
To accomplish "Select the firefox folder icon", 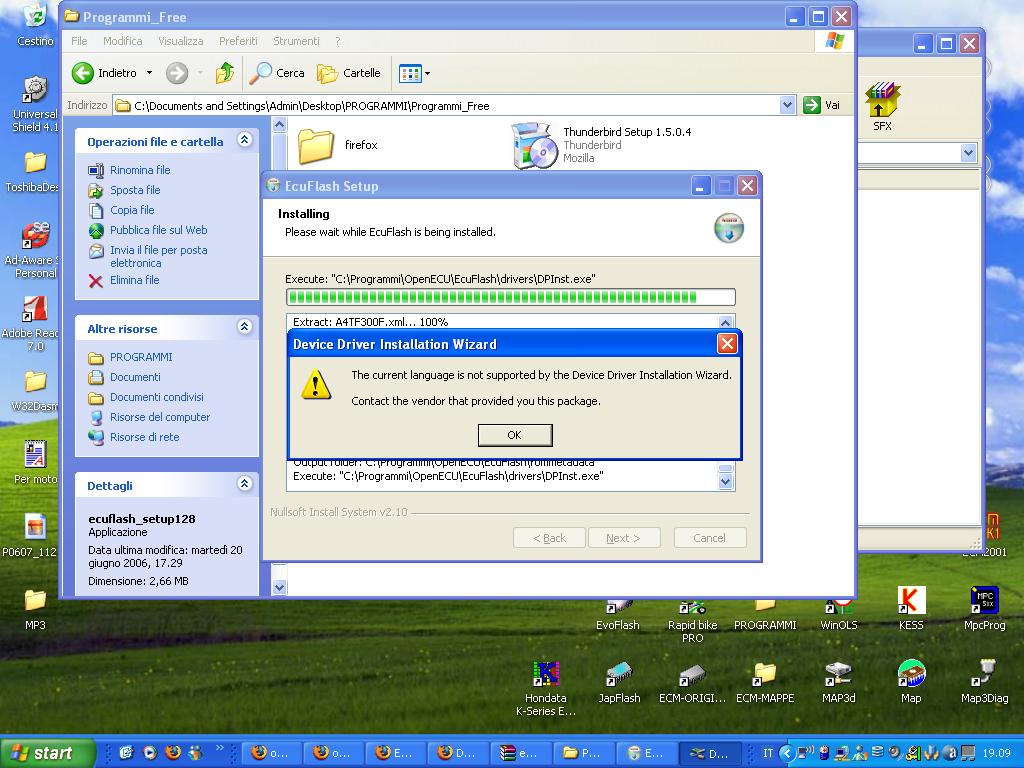I will (316, 145).
